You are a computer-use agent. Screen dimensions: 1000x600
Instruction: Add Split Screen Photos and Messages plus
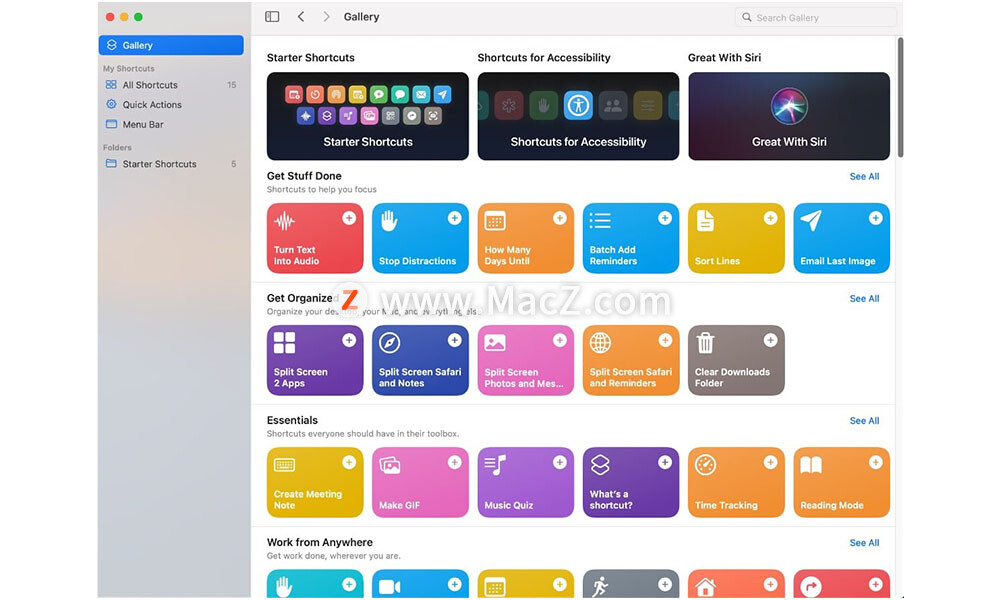pos(559,340)
